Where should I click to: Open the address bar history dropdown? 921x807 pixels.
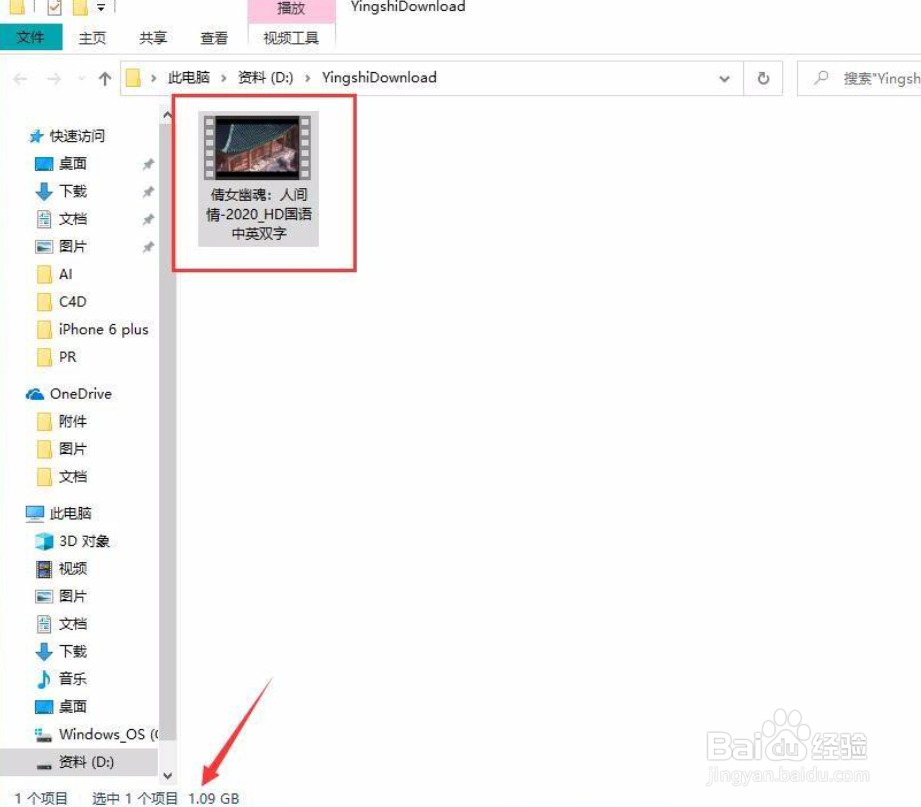click(x=725, y=78)
